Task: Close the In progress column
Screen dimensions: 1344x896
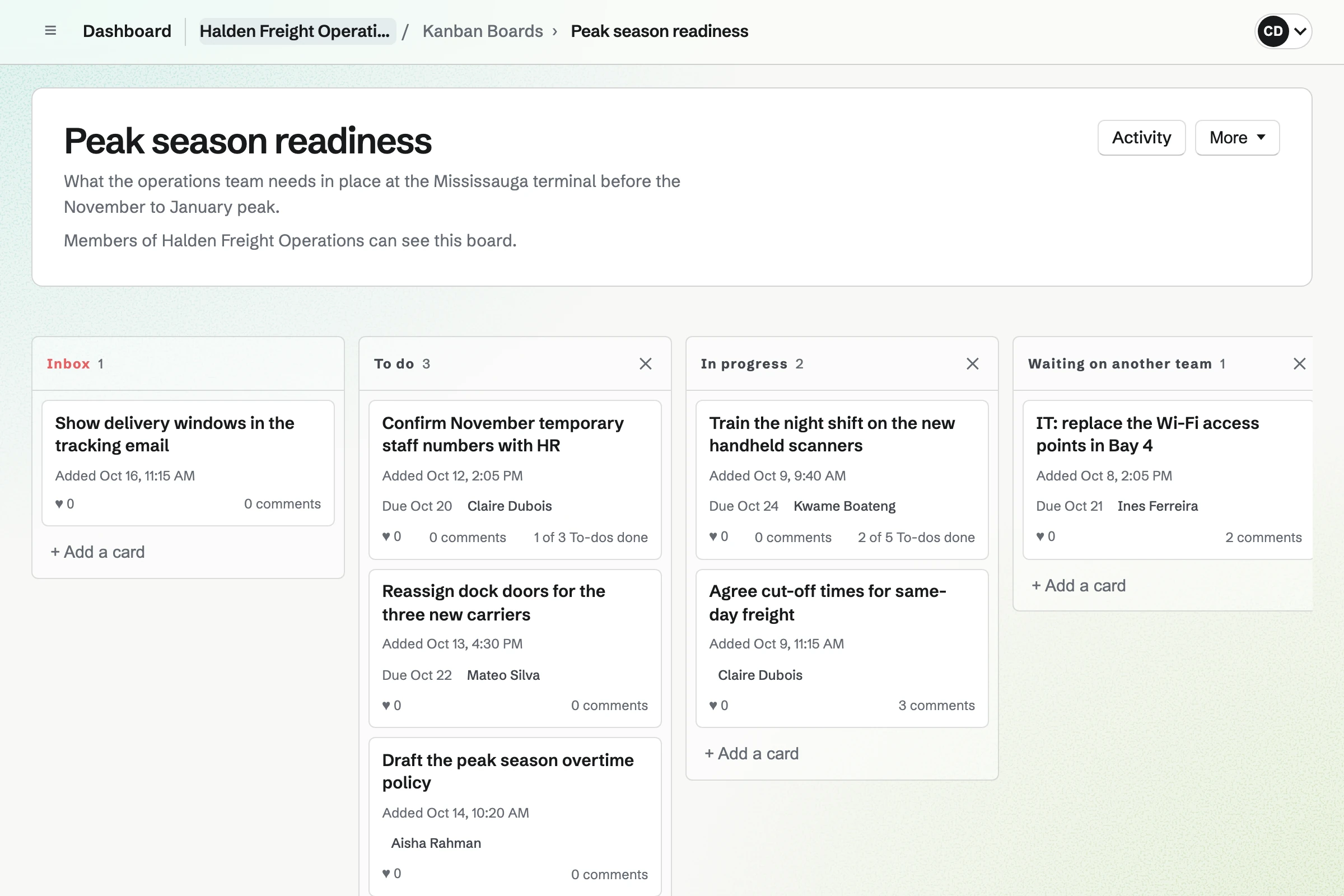Action: (x=972, y=364)
